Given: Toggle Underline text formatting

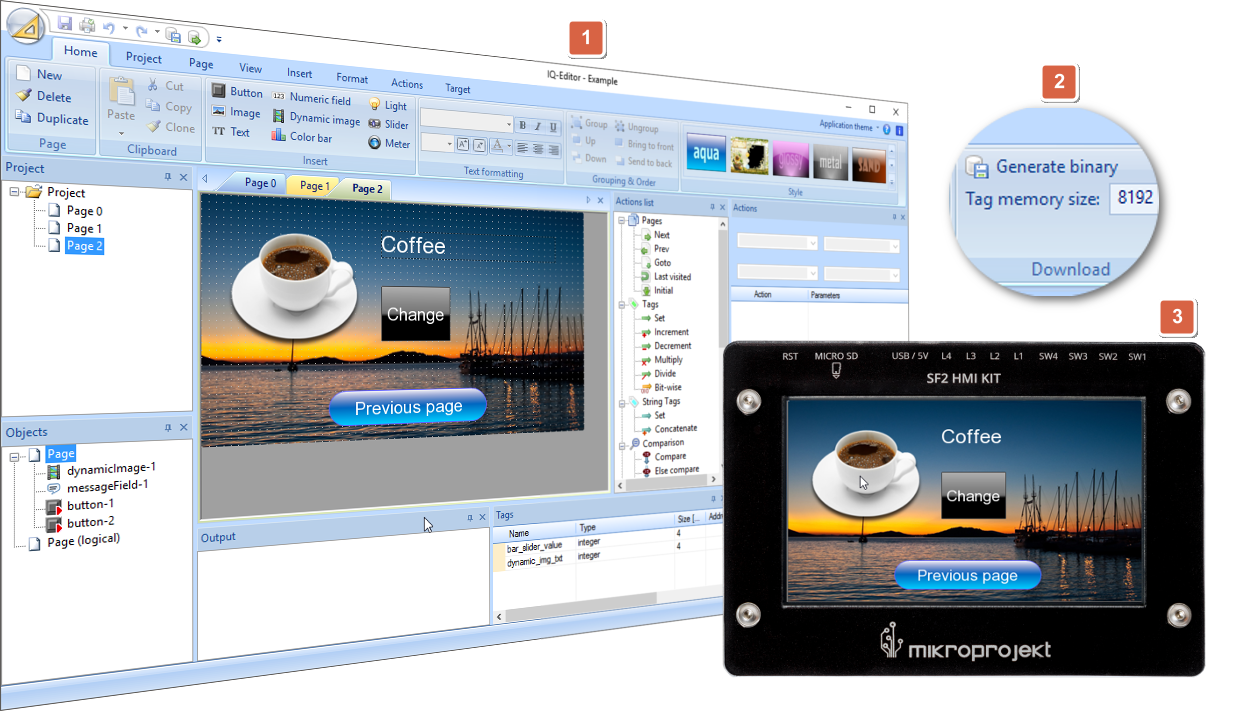Looking at the screenshot, I should click(552, 128).
